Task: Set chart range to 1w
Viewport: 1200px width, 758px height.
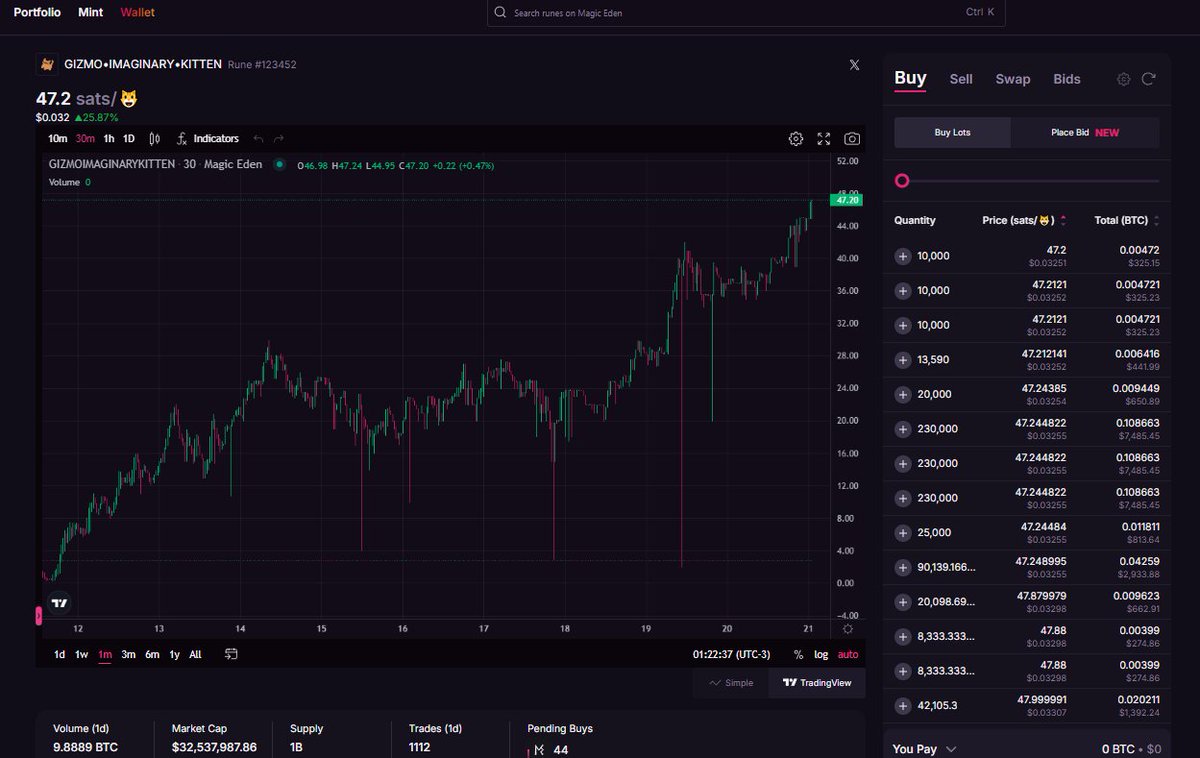Action: coord(81,655)
